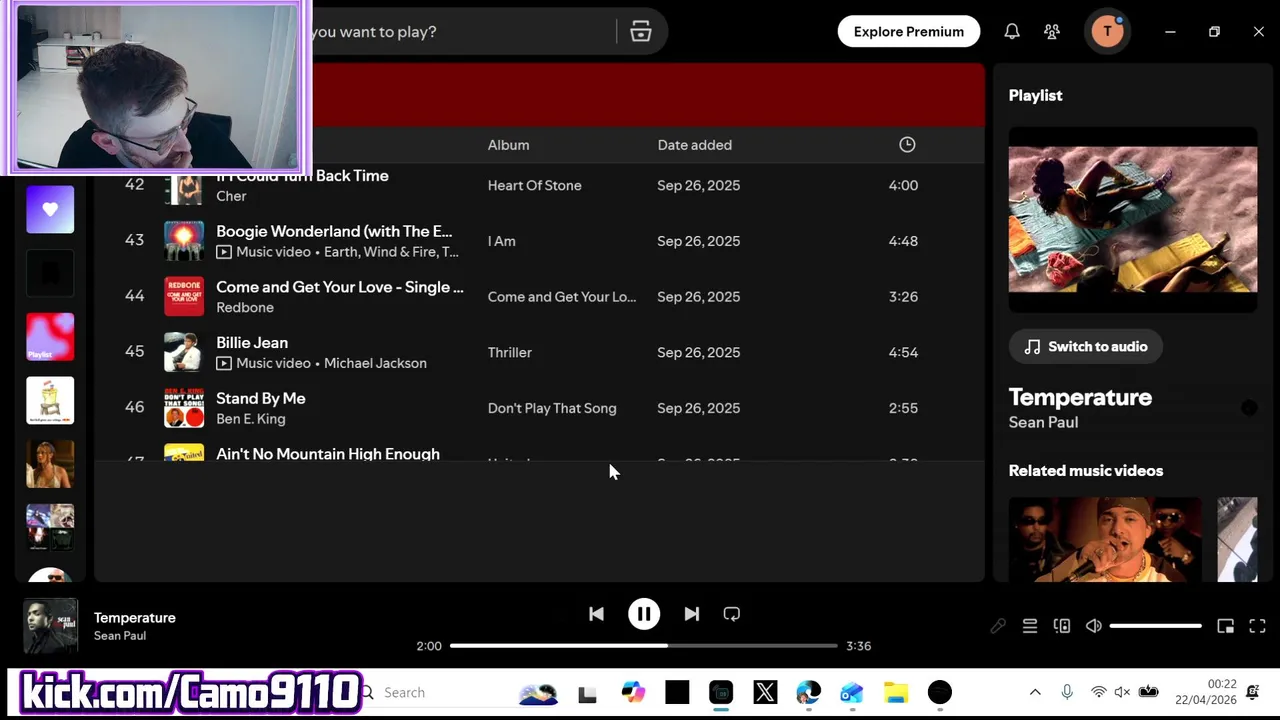Select Ain't No Mountain High Enough
This screenshot has width=1280, height=720.
coord(328,454)
